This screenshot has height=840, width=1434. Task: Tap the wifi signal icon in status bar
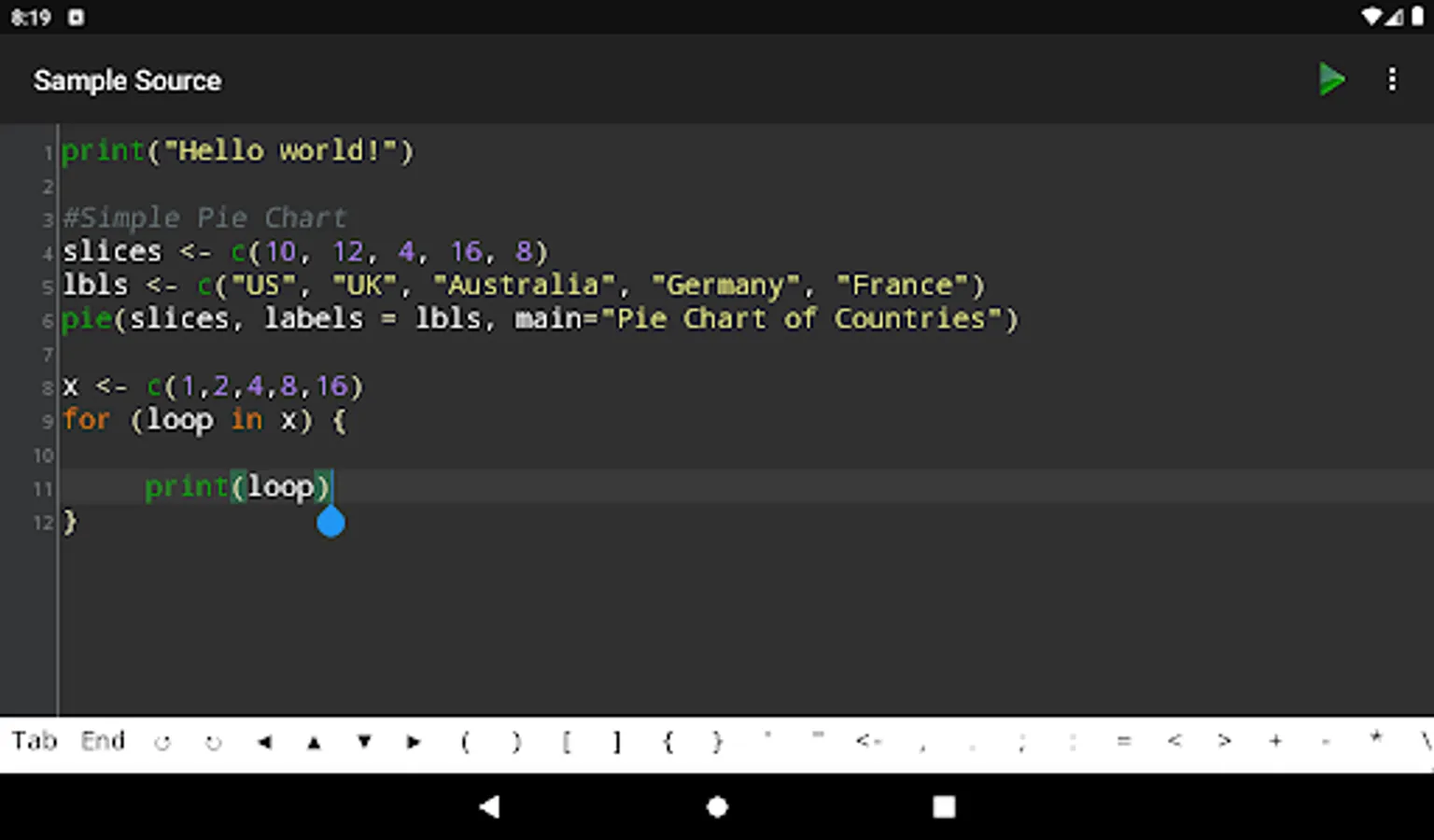coord(1371,17)
